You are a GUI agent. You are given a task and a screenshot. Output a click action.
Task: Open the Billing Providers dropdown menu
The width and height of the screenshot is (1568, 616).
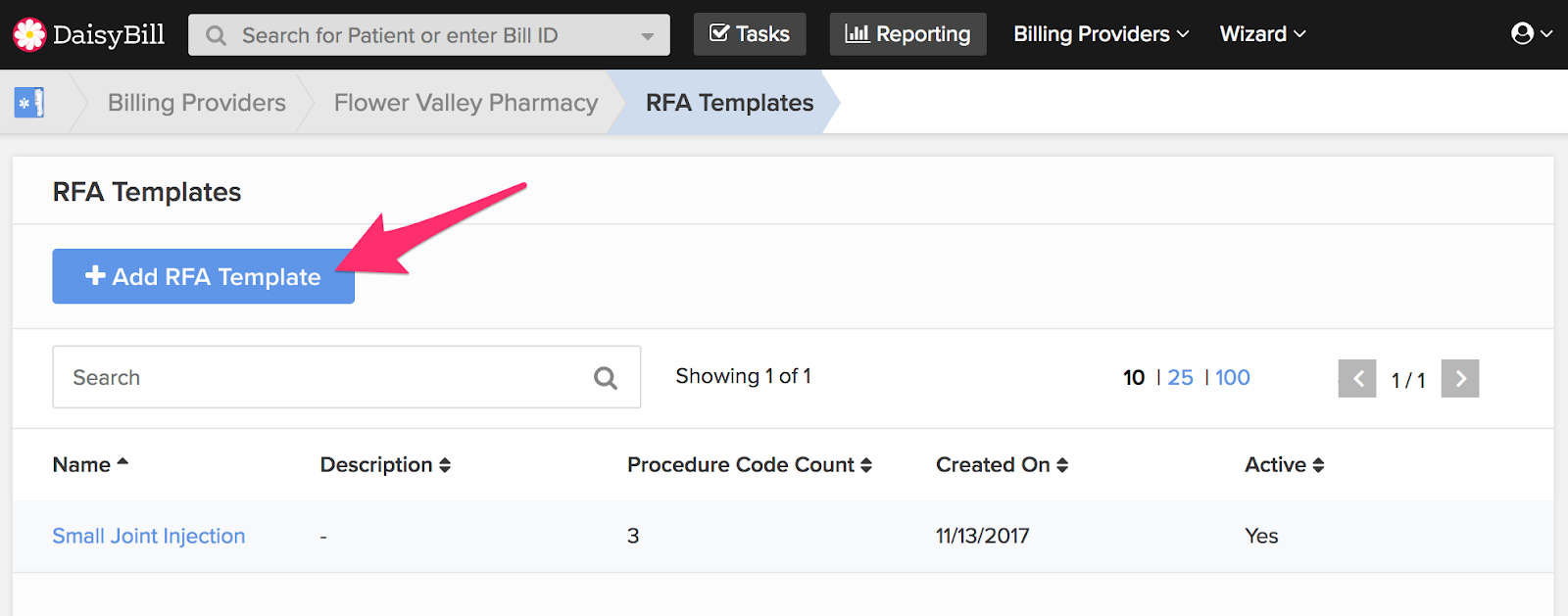coord(1102,34)
